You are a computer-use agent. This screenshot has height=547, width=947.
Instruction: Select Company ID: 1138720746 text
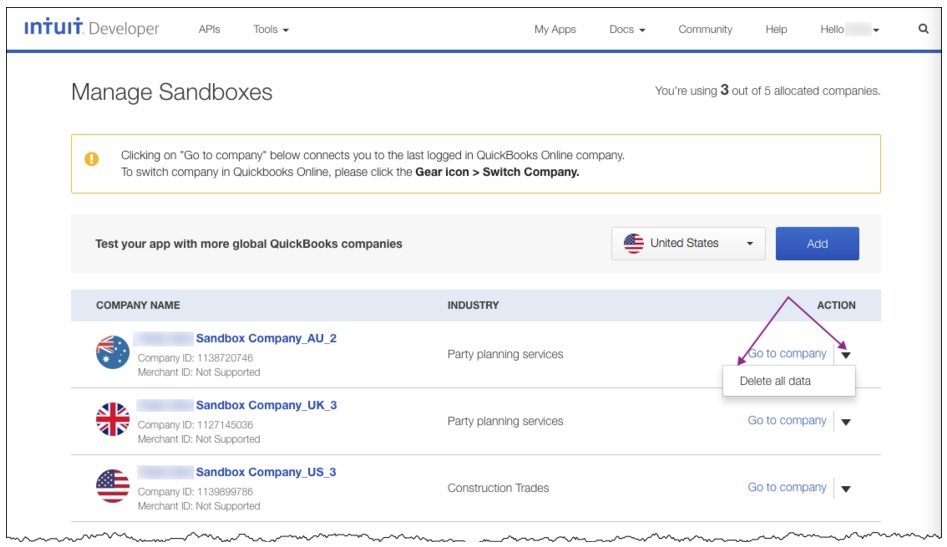[x=195, y=357]
